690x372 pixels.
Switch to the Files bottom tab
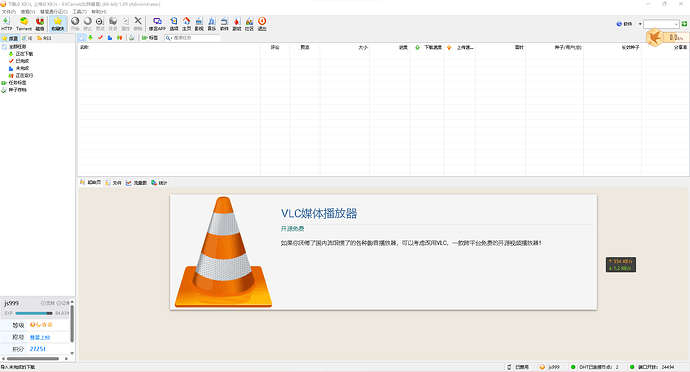114,182
